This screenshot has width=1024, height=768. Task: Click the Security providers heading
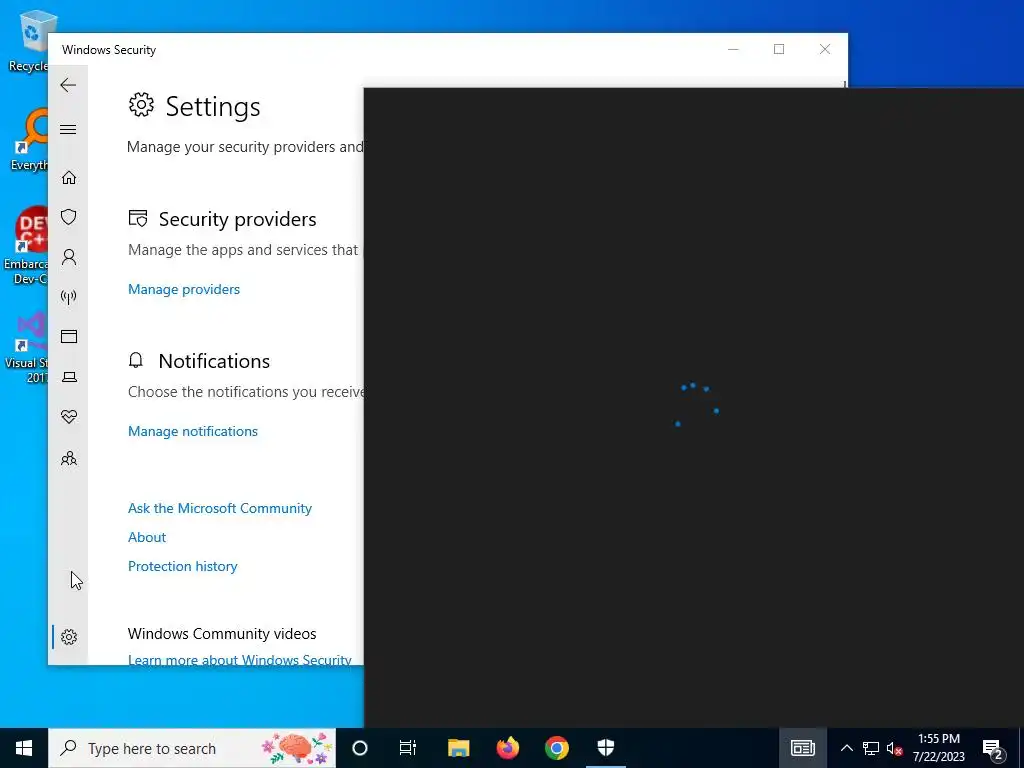237,219
